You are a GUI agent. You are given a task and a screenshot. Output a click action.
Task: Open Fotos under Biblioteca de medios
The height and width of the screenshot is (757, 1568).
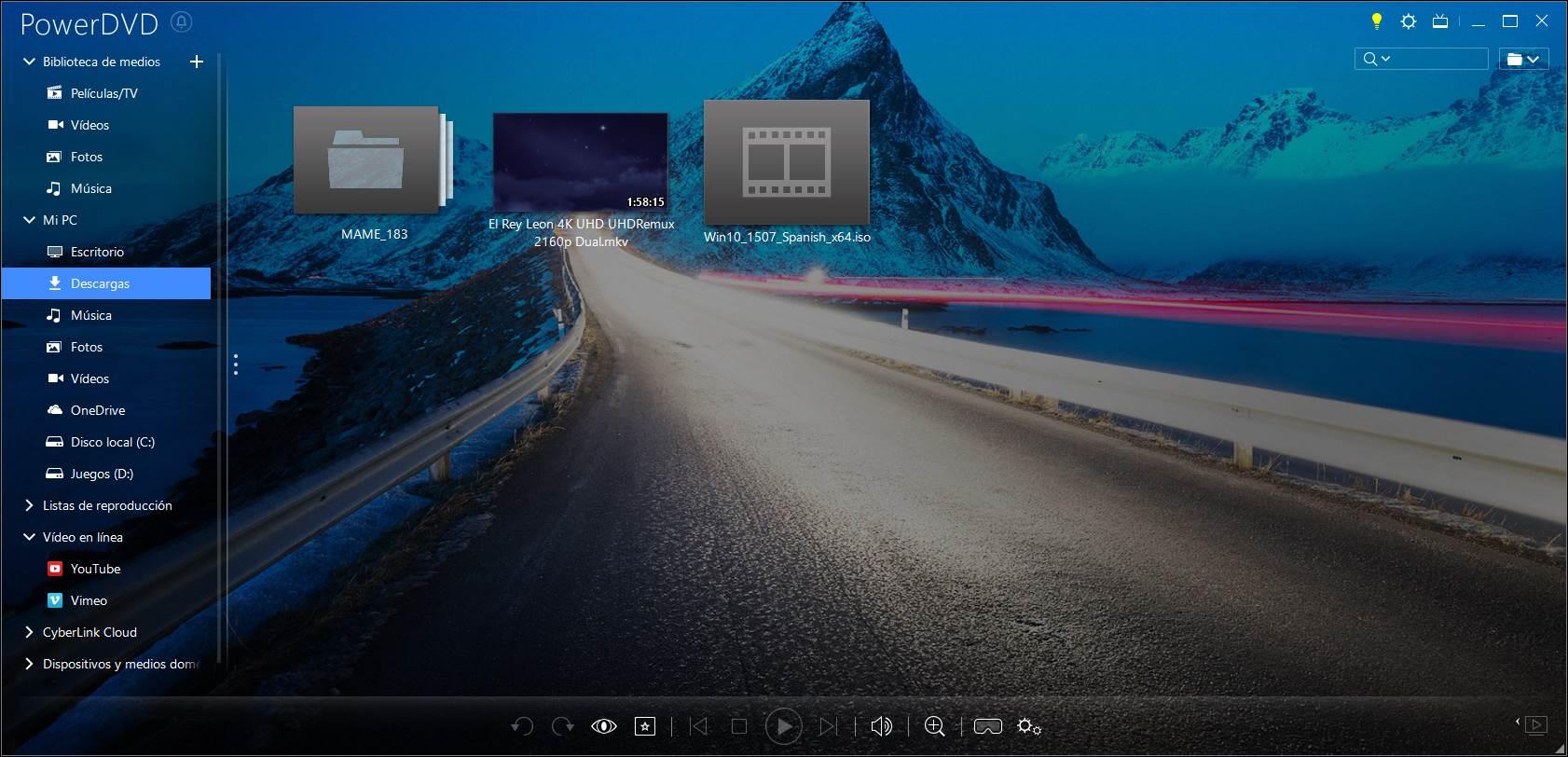click(86, 157)
